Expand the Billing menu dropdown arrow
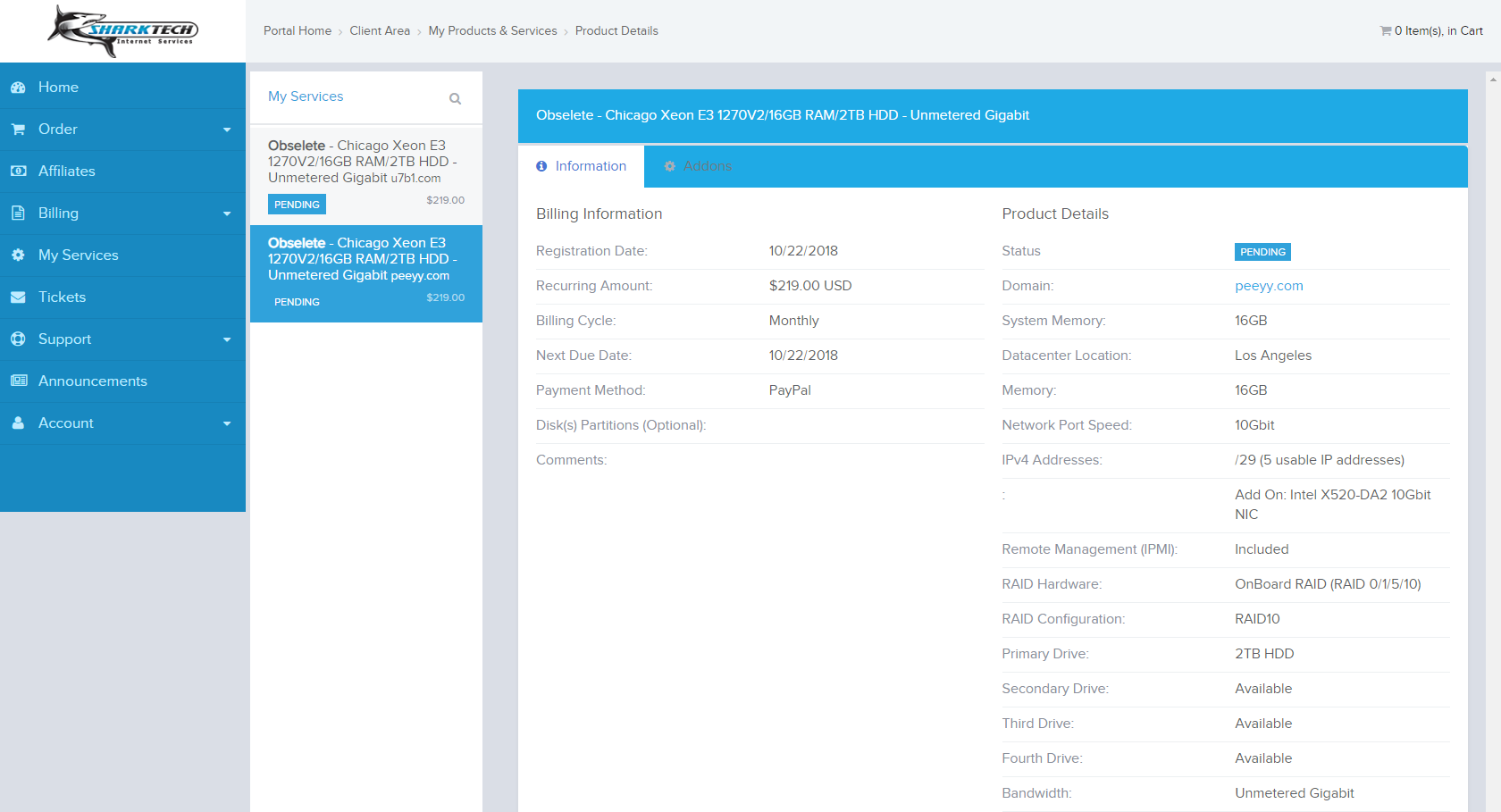1501x812 pixels. coord(227,214)
